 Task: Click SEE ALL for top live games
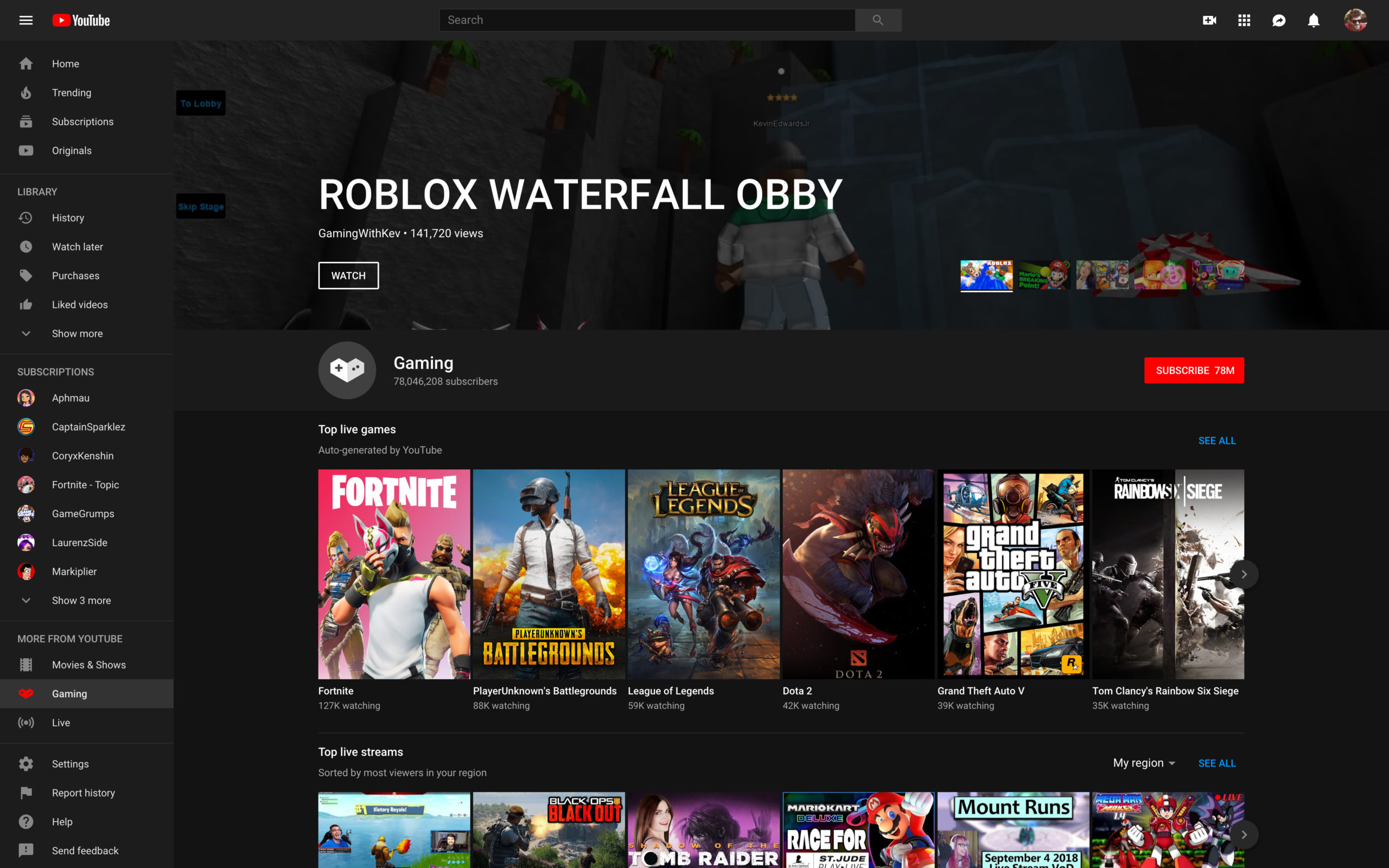(x=1217, y=441)
